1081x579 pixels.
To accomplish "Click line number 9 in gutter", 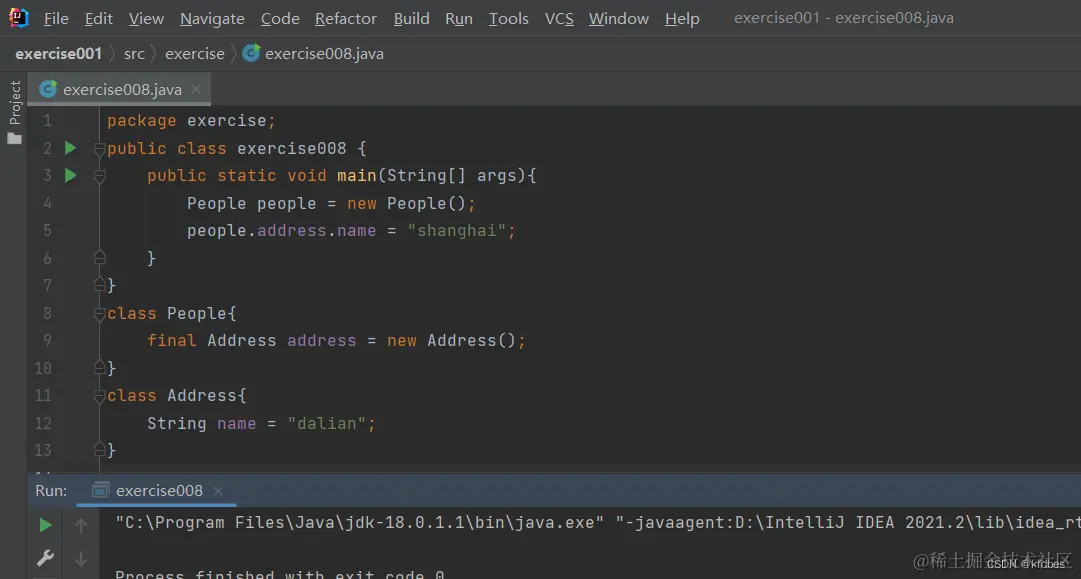I will (x=48, y=340).
